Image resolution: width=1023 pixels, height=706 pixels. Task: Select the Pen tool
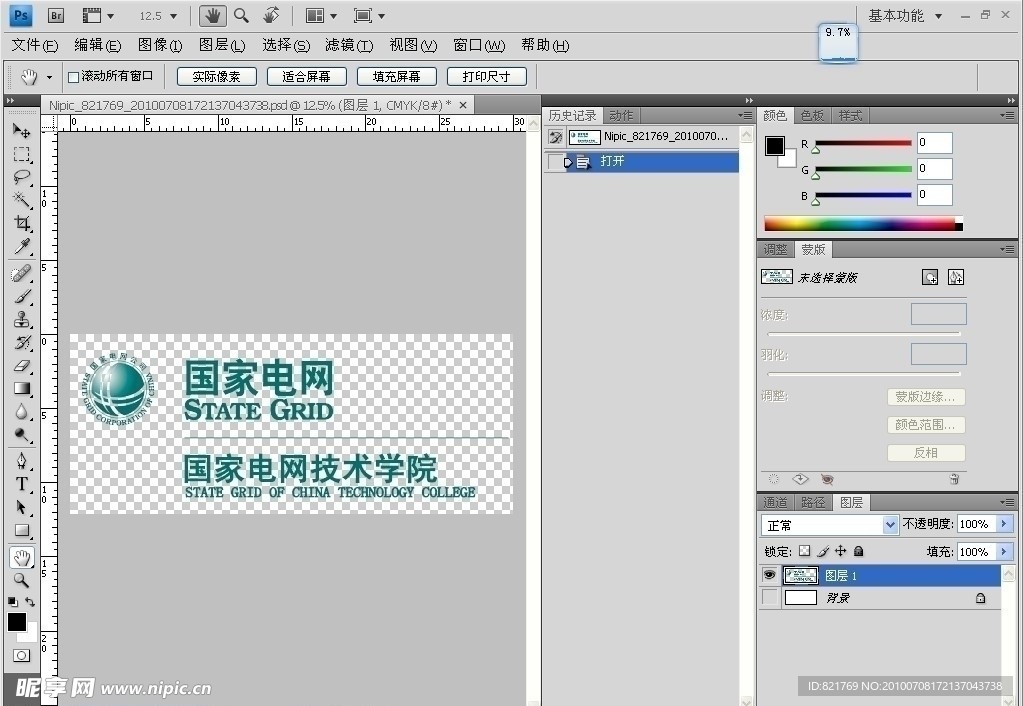pyautogui.click(x=22, y=461)
